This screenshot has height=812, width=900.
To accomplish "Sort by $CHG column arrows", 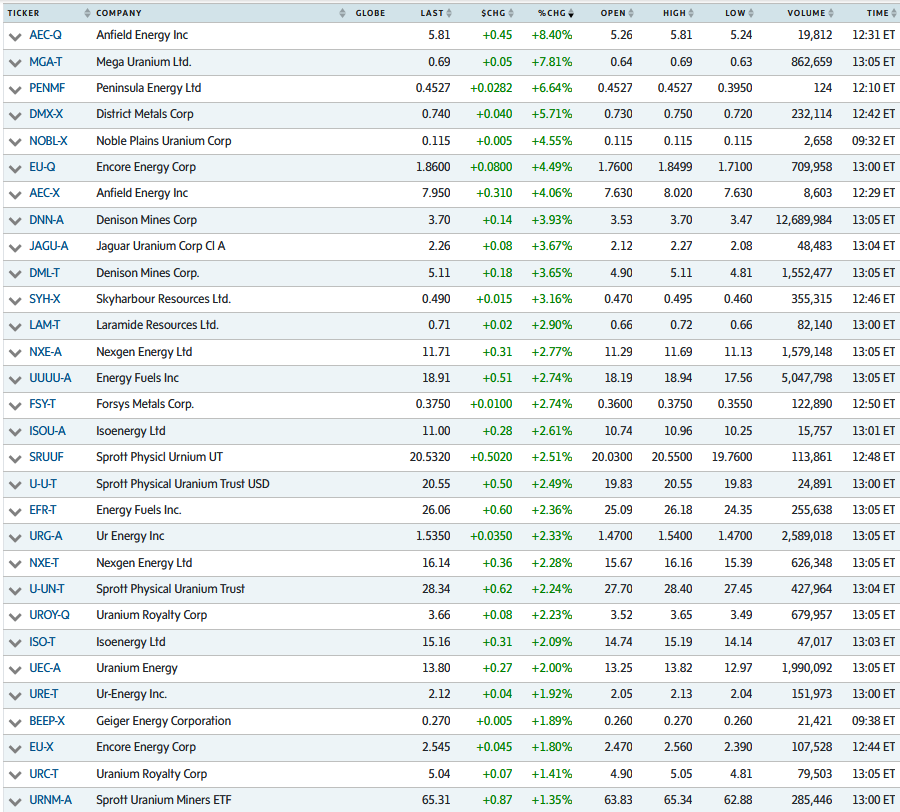I will coord(511,13).
